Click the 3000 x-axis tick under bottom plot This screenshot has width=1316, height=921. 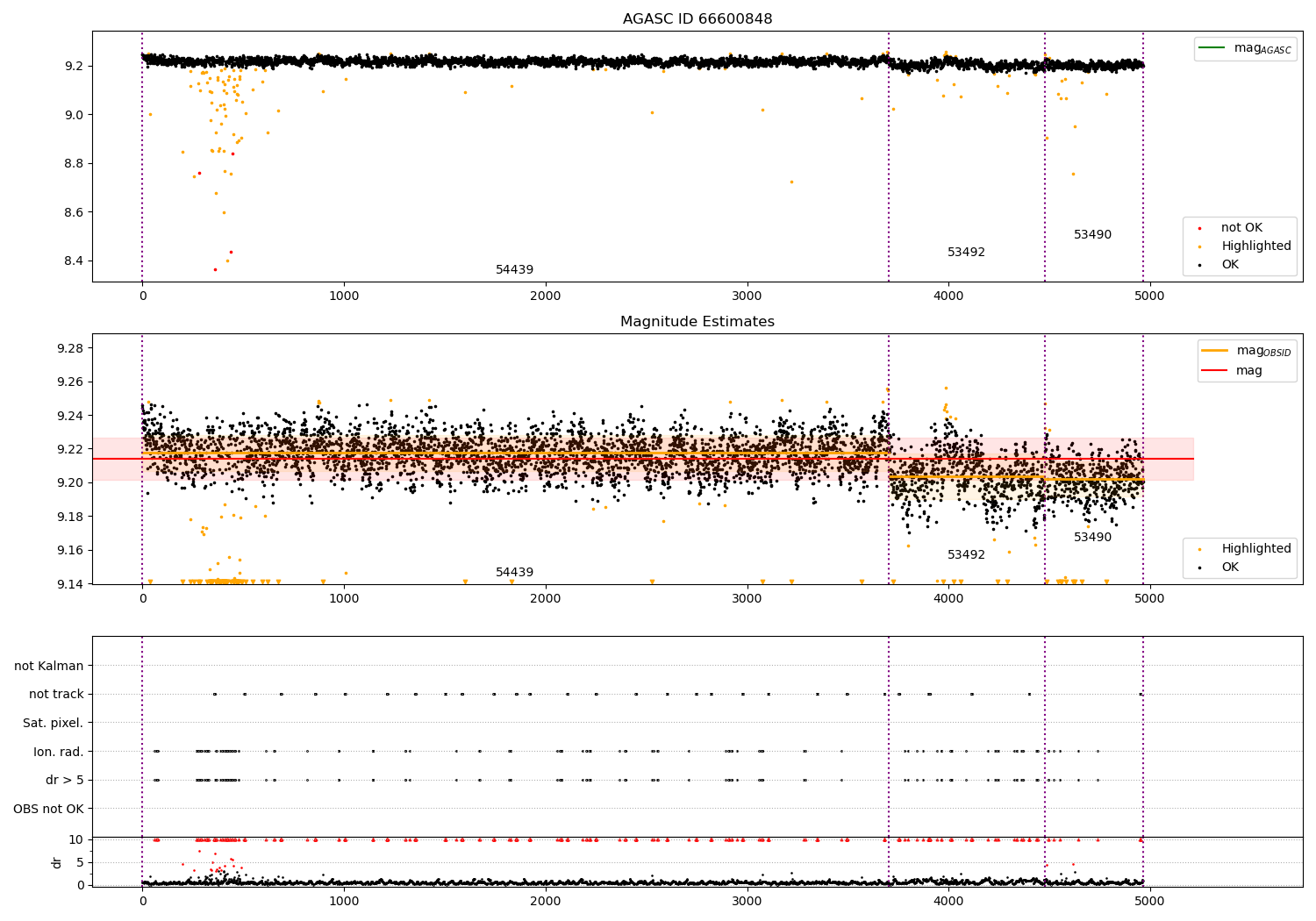(x=747, y=901)
